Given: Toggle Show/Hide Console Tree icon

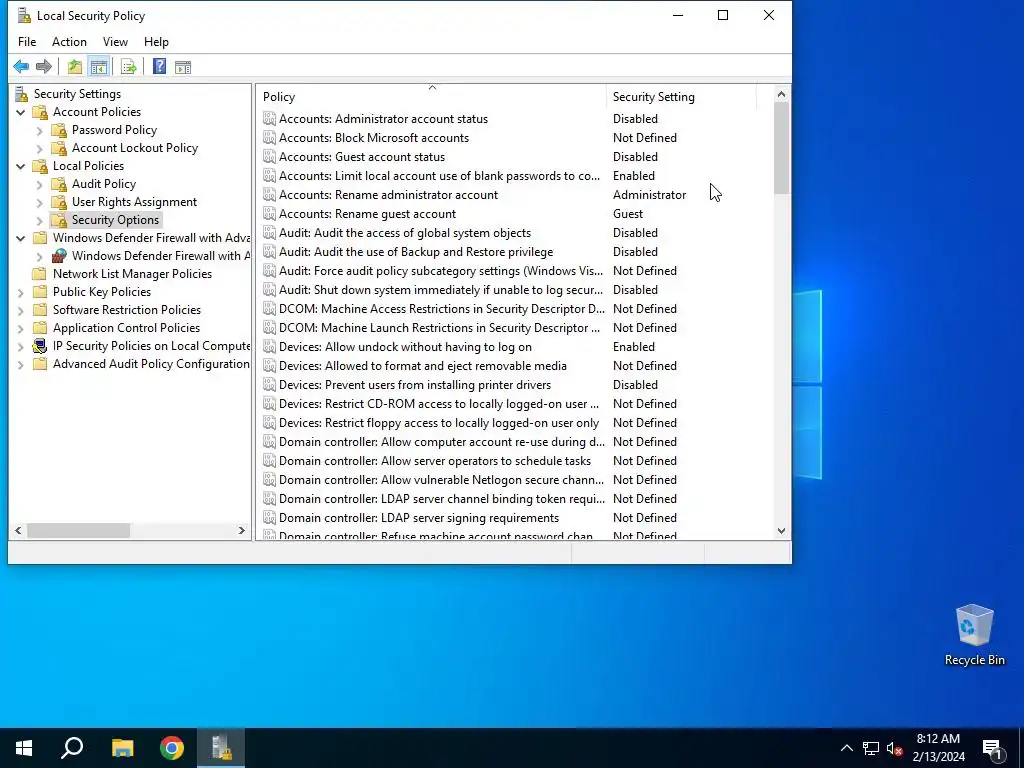Looking at the screenshot, I should pos(99,67).
